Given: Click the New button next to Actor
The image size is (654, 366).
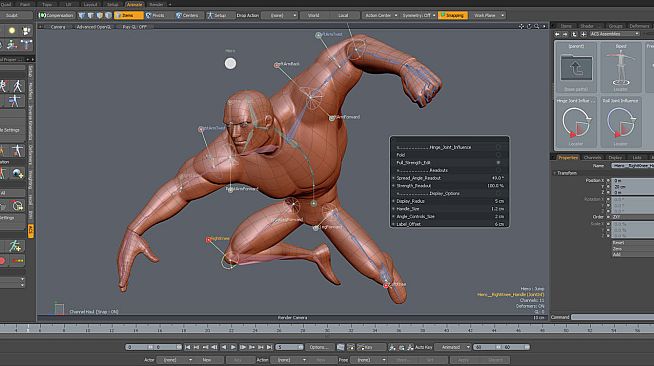Looking at the screenshot, I should [x=206, y=360].
